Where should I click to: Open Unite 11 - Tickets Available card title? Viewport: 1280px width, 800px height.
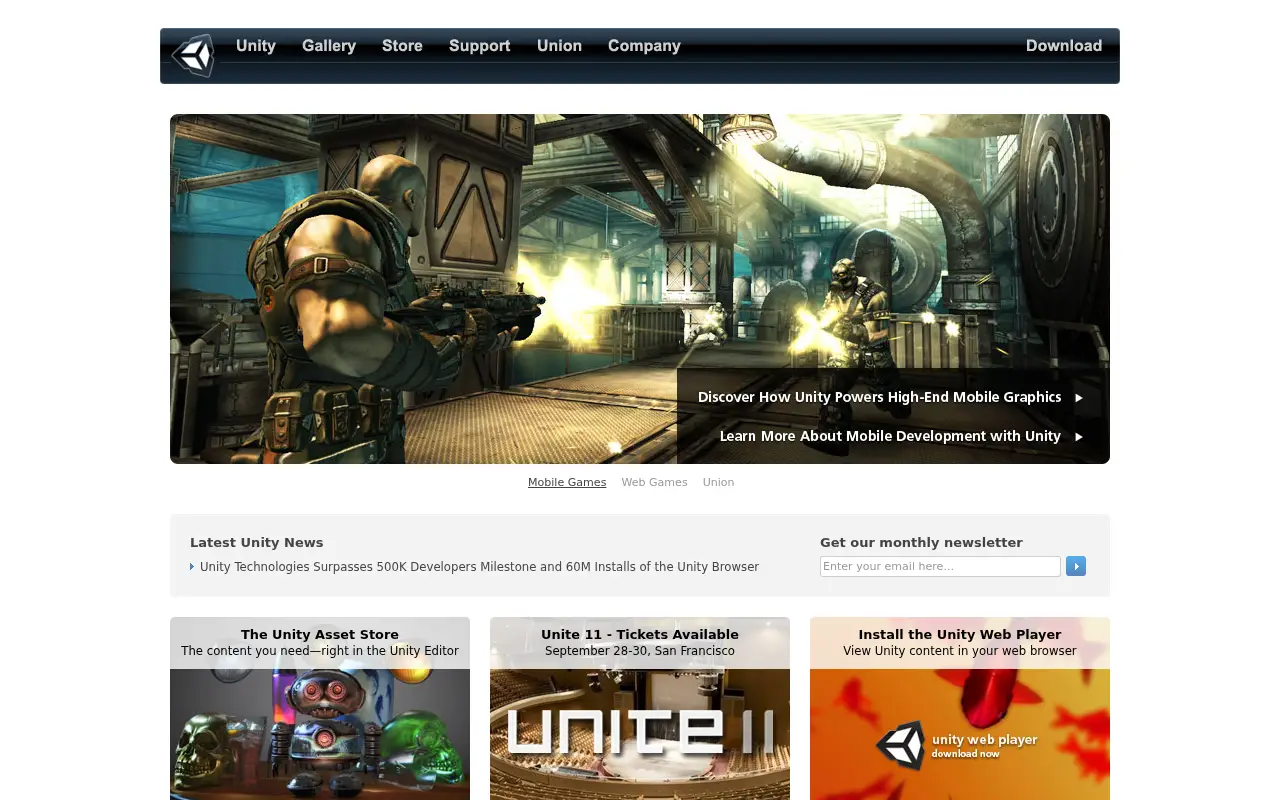tap(640, 634)
